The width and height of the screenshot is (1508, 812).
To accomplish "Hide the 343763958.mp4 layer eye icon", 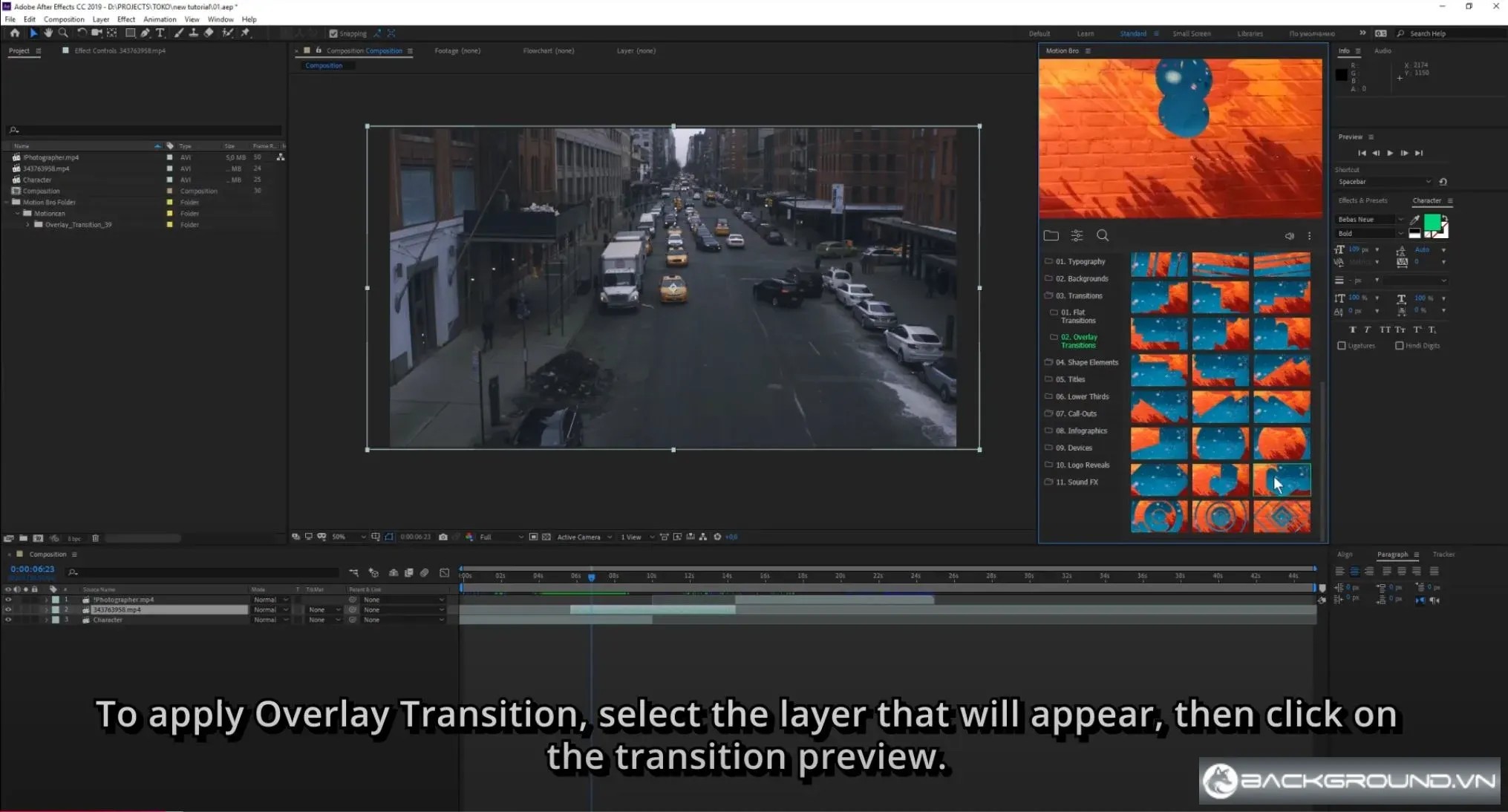I will 8,610.
